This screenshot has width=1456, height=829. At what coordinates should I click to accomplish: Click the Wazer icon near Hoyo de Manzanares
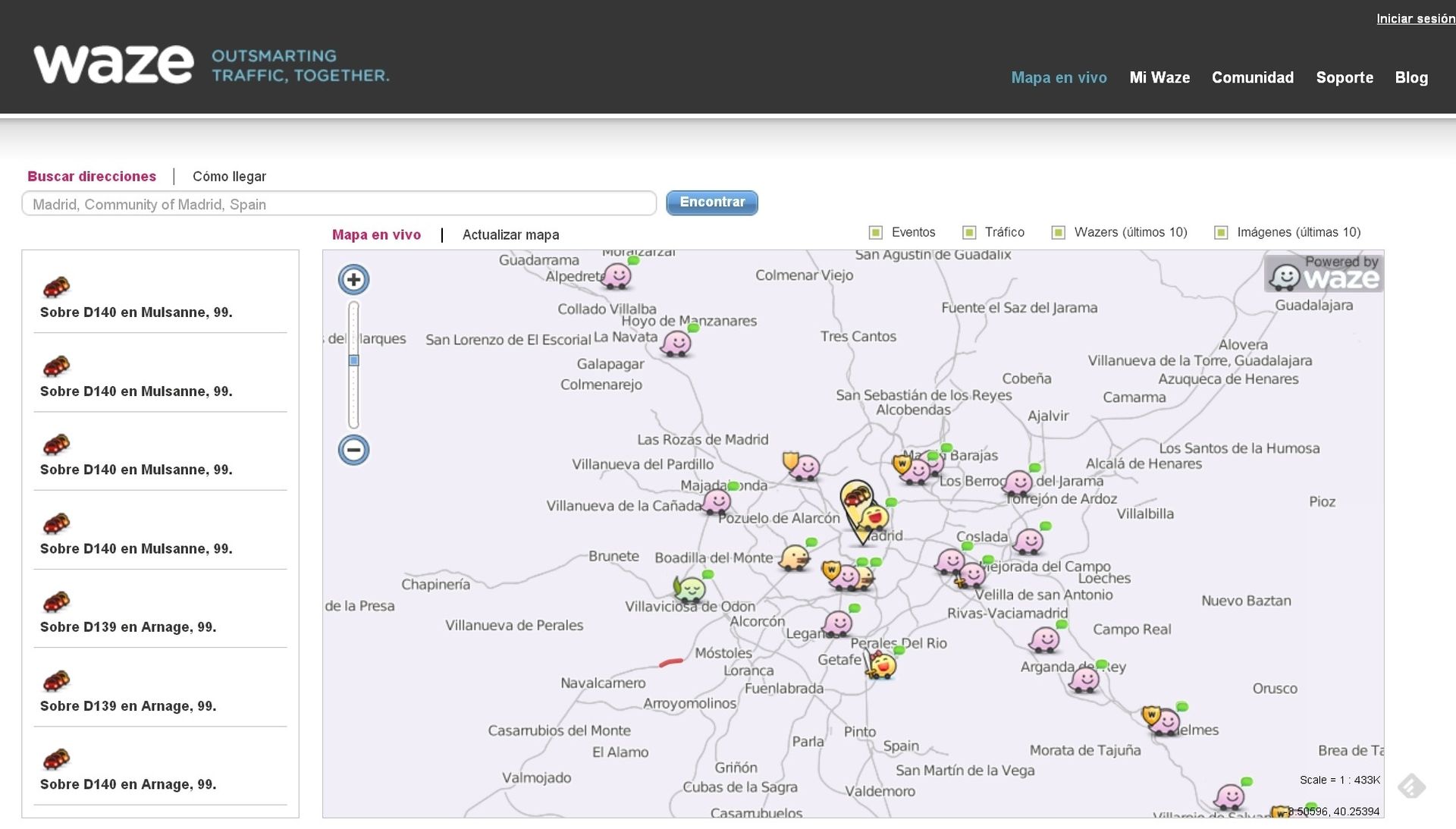pos(676,344)
